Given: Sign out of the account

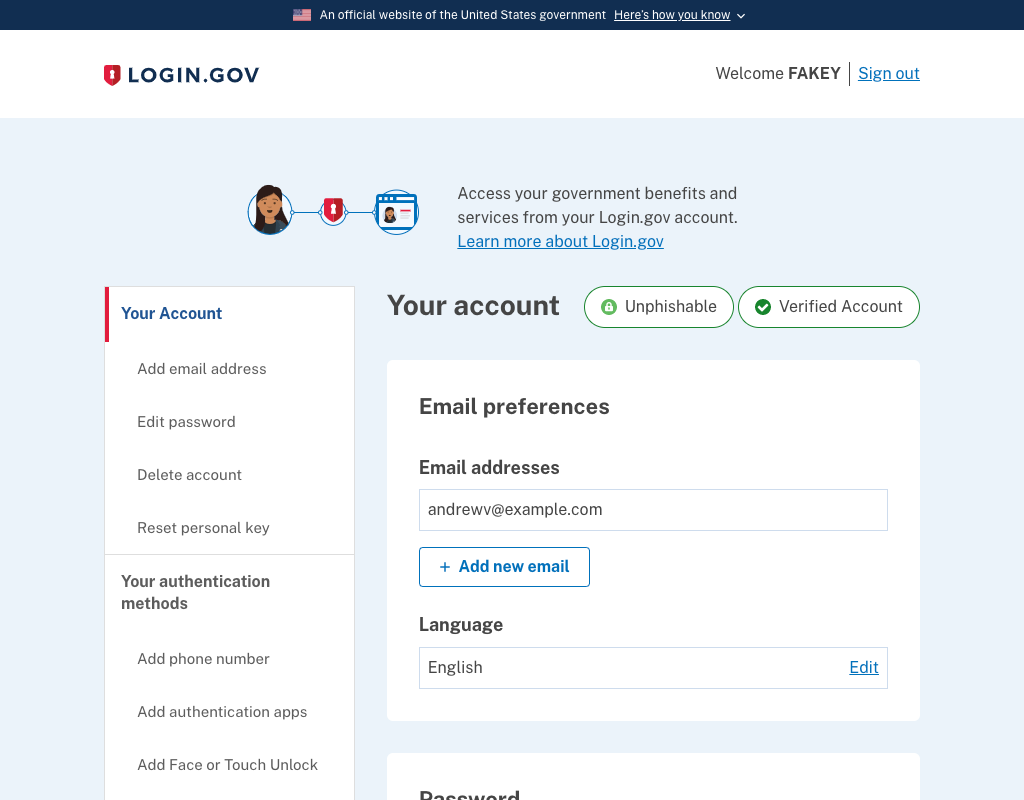Looking at the screenshot, I should (888, 73).
